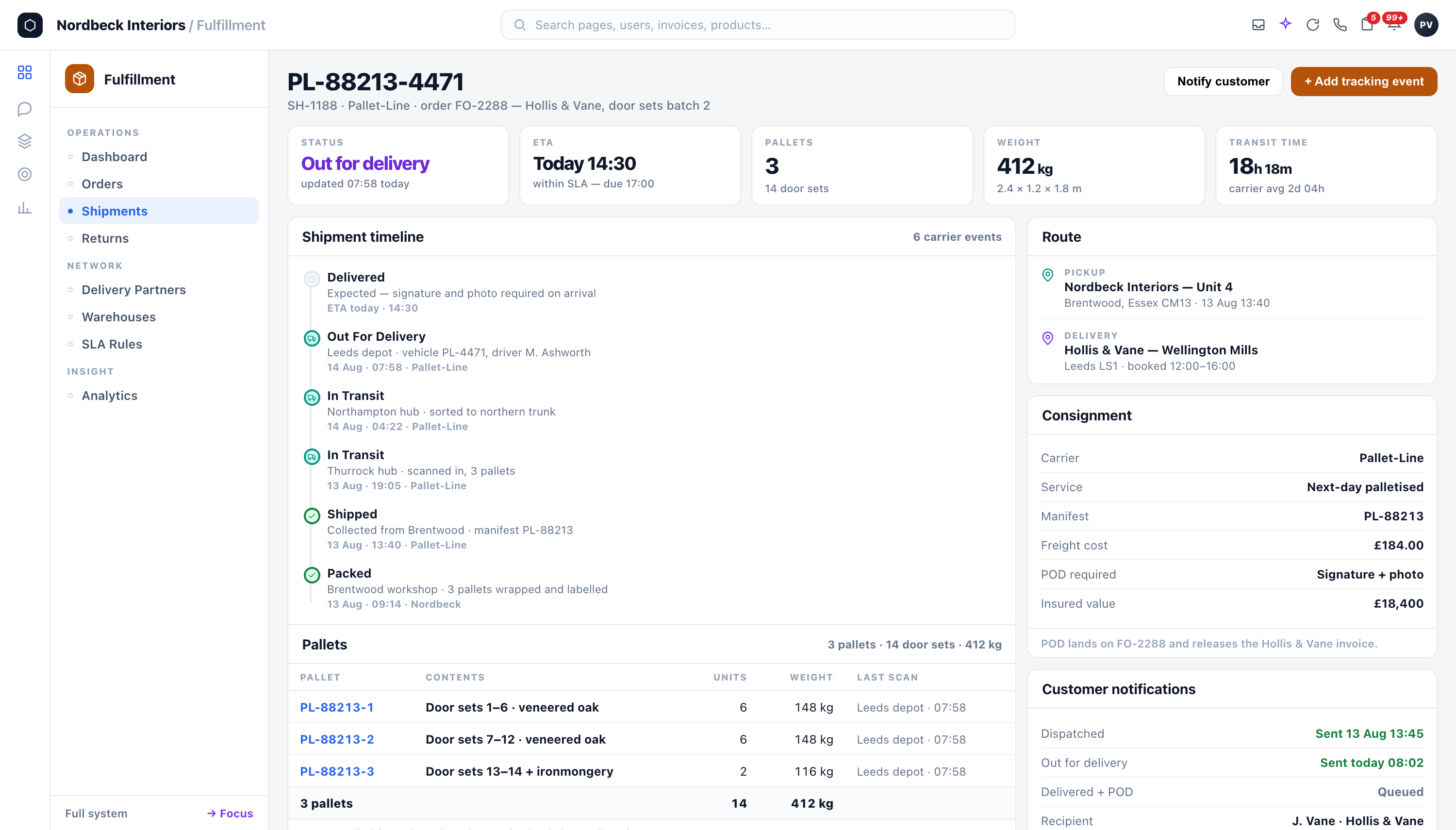Viewport: 1456px width, 830px height.
Task: Click the refresh icon in top bar
Action: [1313, 25]
